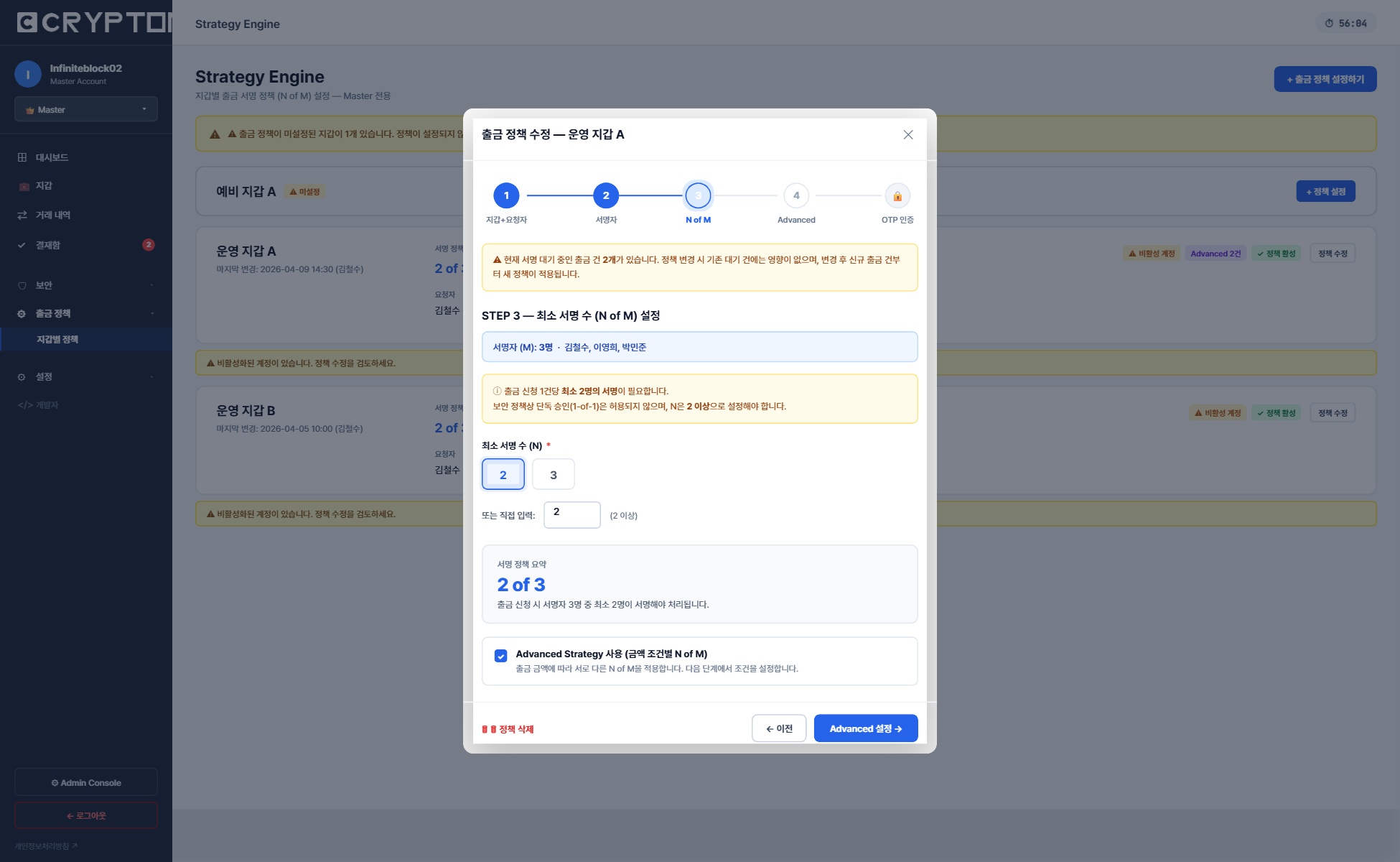
Task: Go back with the 이전 button
Action: pos(779,728)
